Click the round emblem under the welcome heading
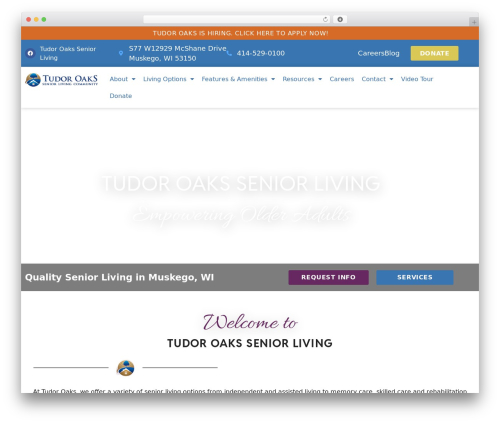Image resolution: width=500 pixels, height=423 pixels. (x=125, y=368)
